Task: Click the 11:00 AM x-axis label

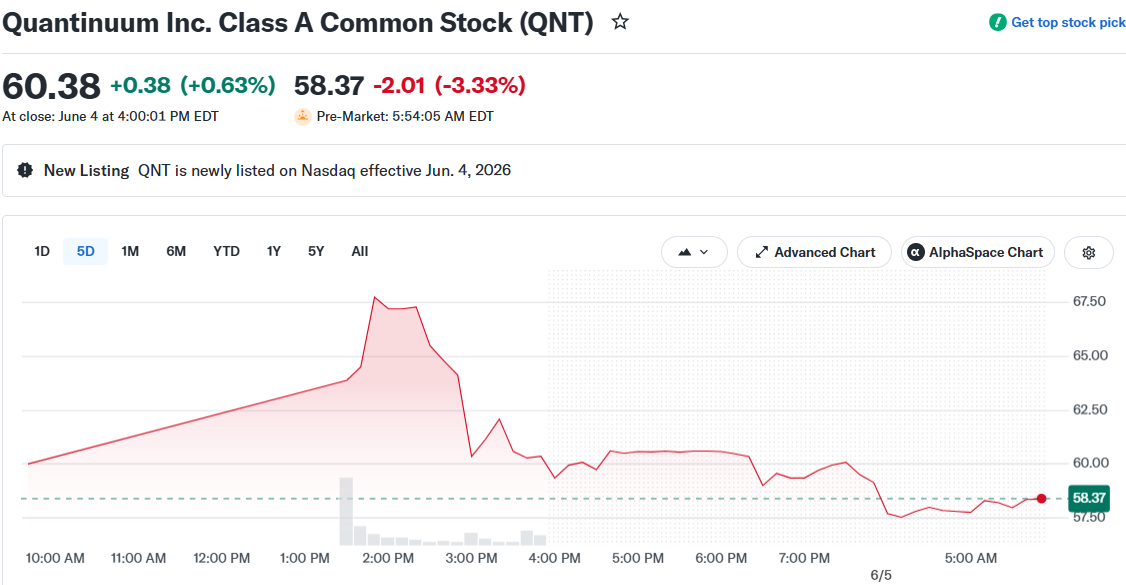Action: coord(139,558)
